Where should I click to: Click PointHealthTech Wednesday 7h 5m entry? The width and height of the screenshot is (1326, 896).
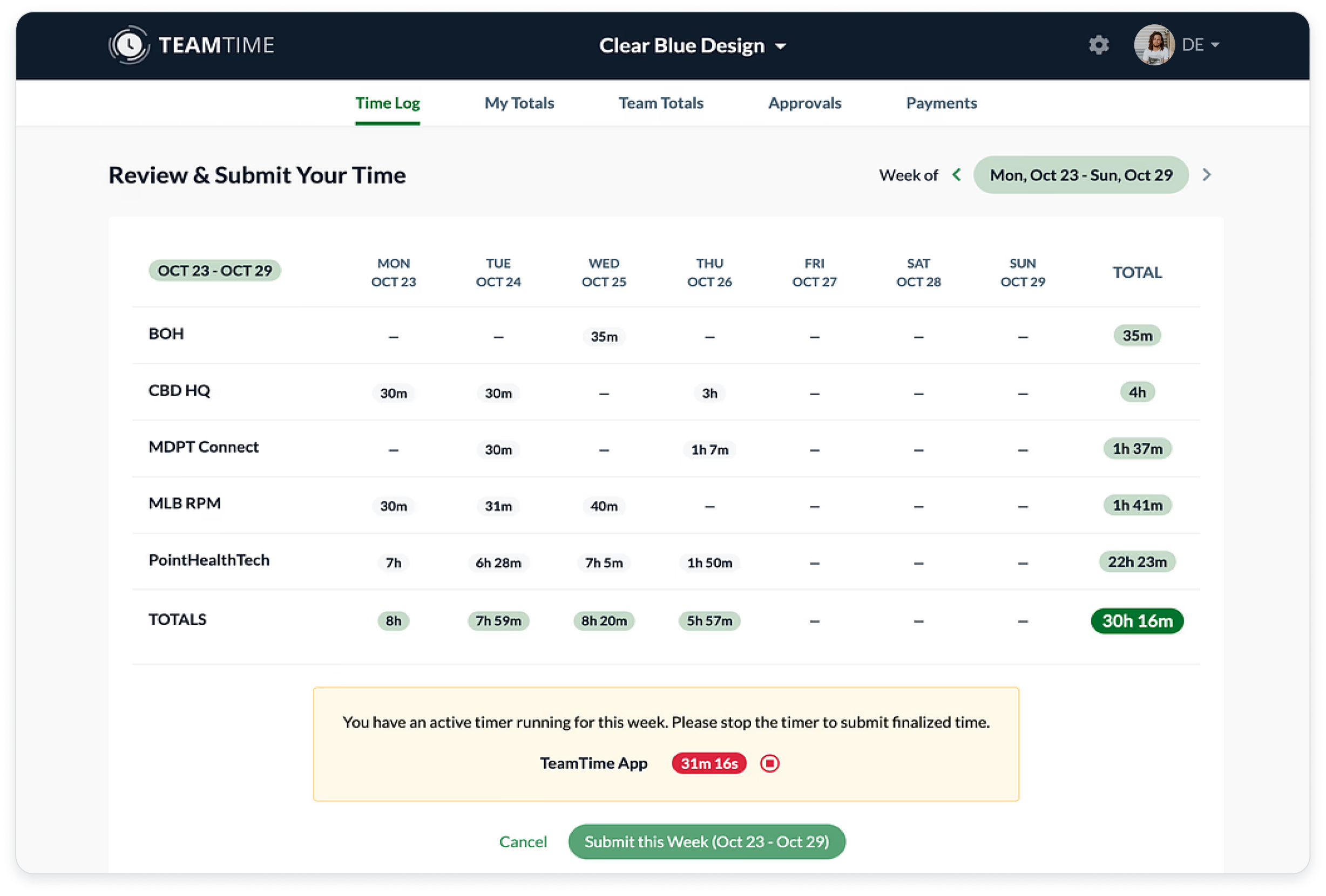click(x=604, y=563)
